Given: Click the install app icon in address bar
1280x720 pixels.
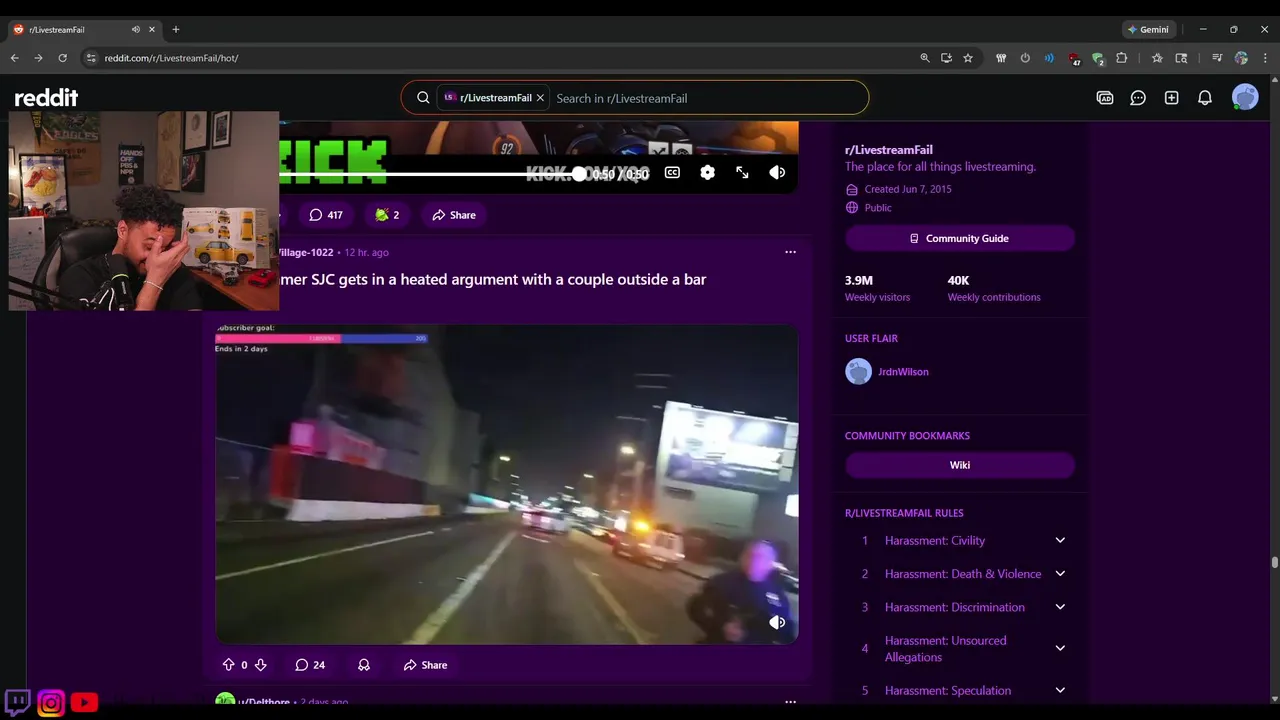Looking at the screenshot, I should [x=946, y=58].
